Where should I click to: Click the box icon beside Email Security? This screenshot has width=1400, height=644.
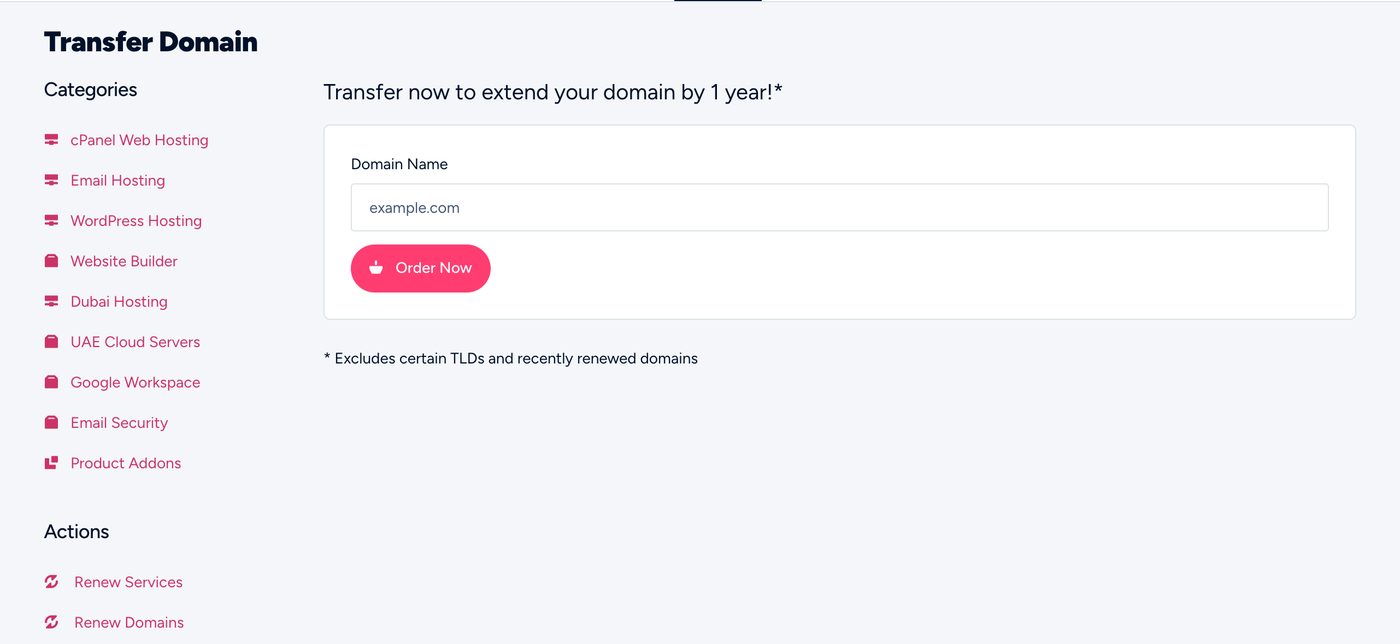click(51, 423)
